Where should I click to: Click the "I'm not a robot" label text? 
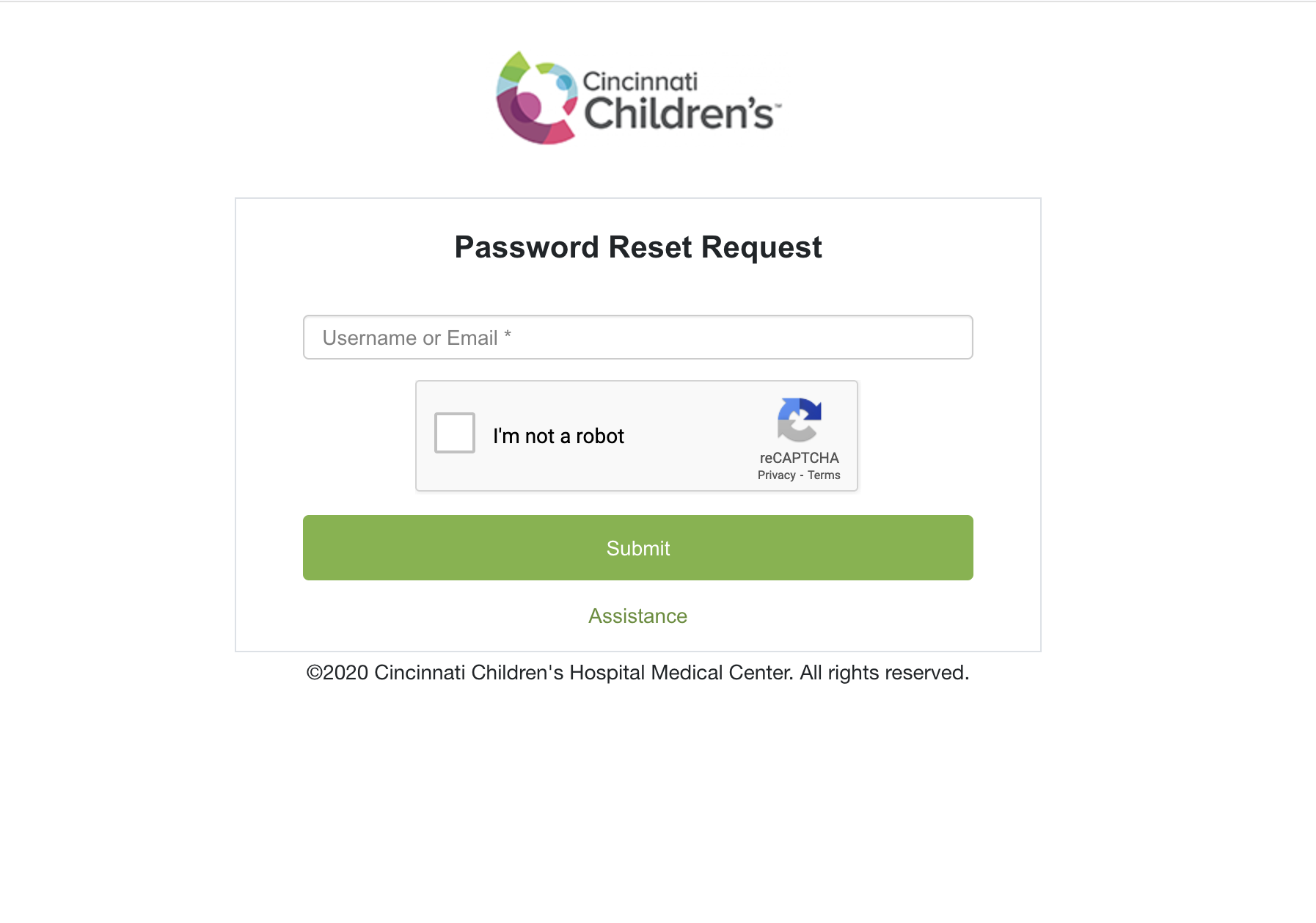[558, 437]
